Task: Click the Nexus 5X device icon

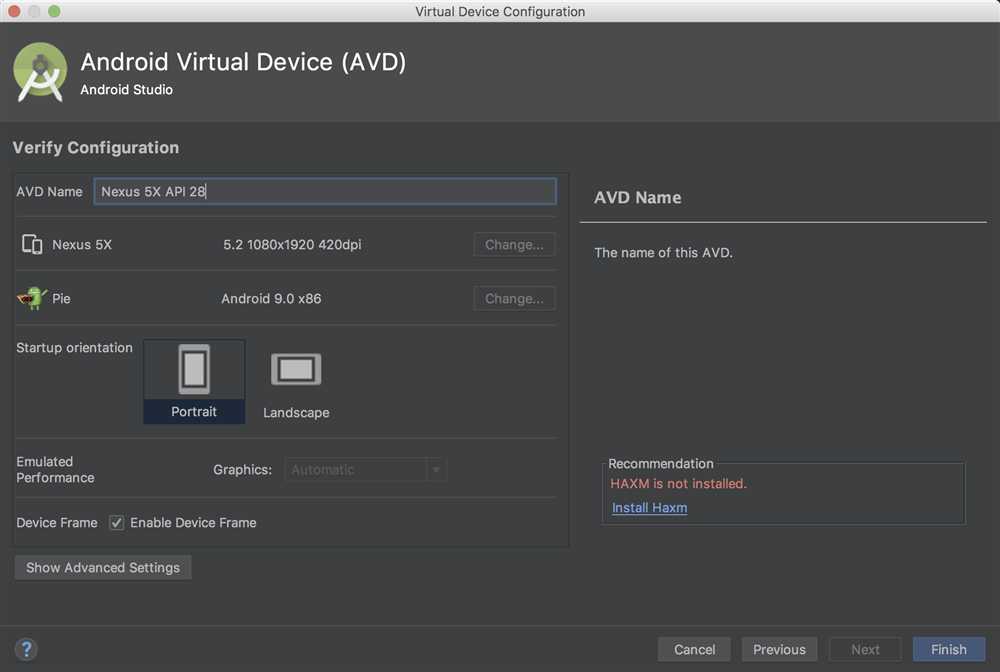Action: point(32,244)
